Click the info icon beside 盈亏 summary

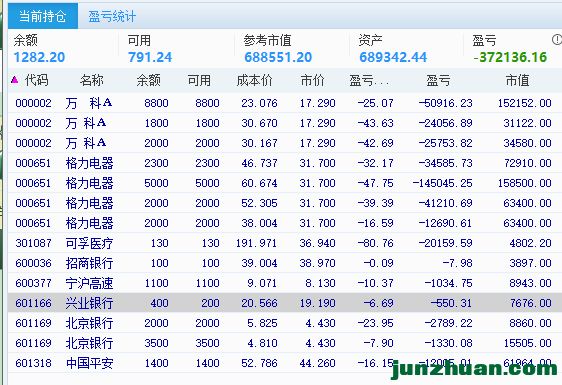[x=557, y=40]
